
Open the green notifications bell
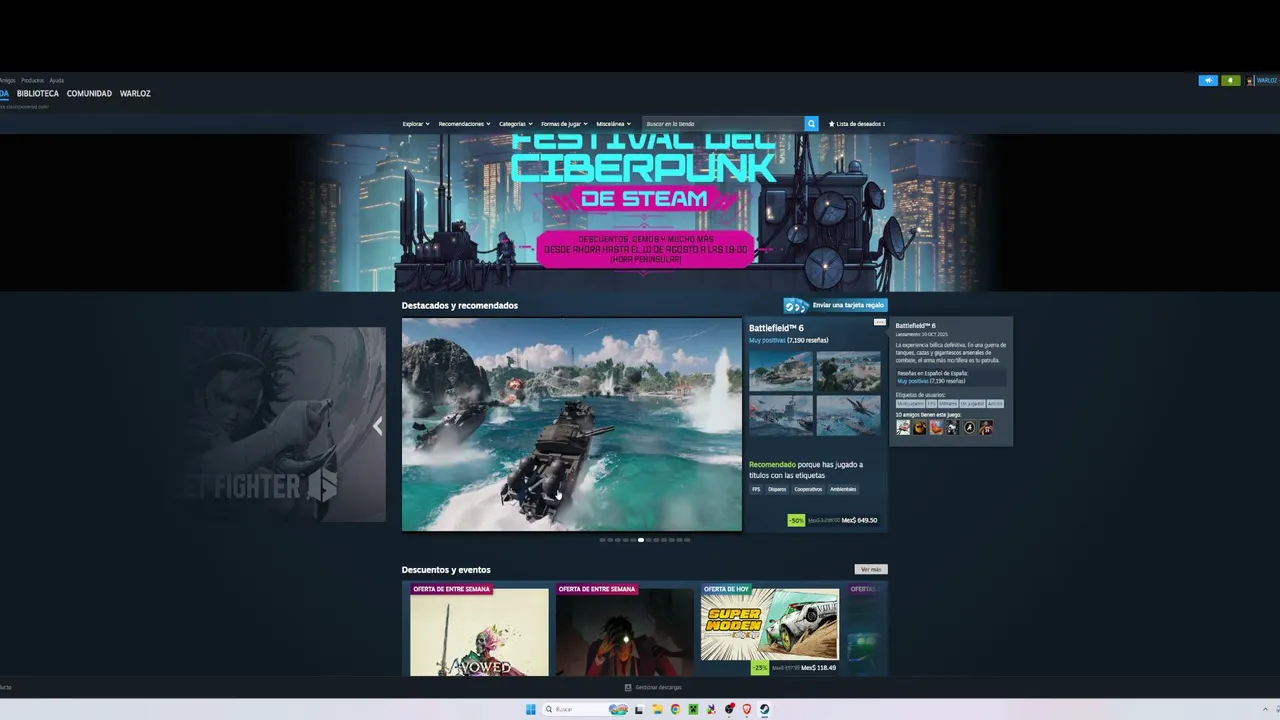1231,81
